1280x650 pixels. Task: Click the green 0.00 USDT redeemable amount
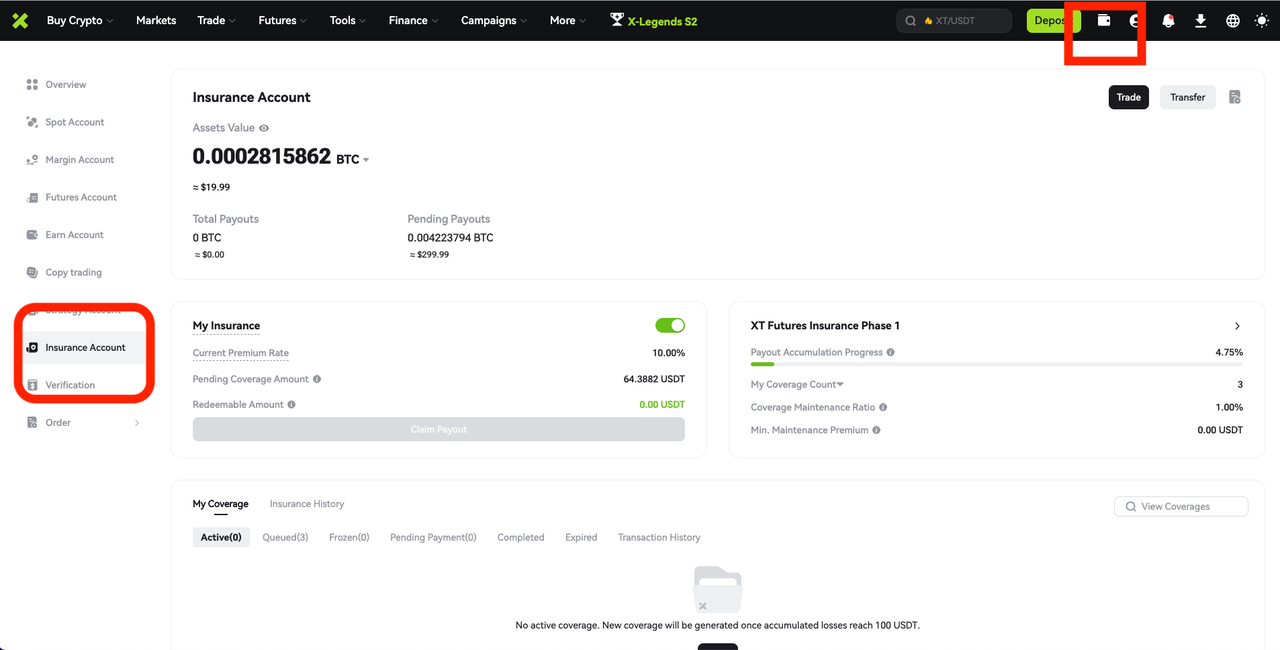click(x=662, y=405)
